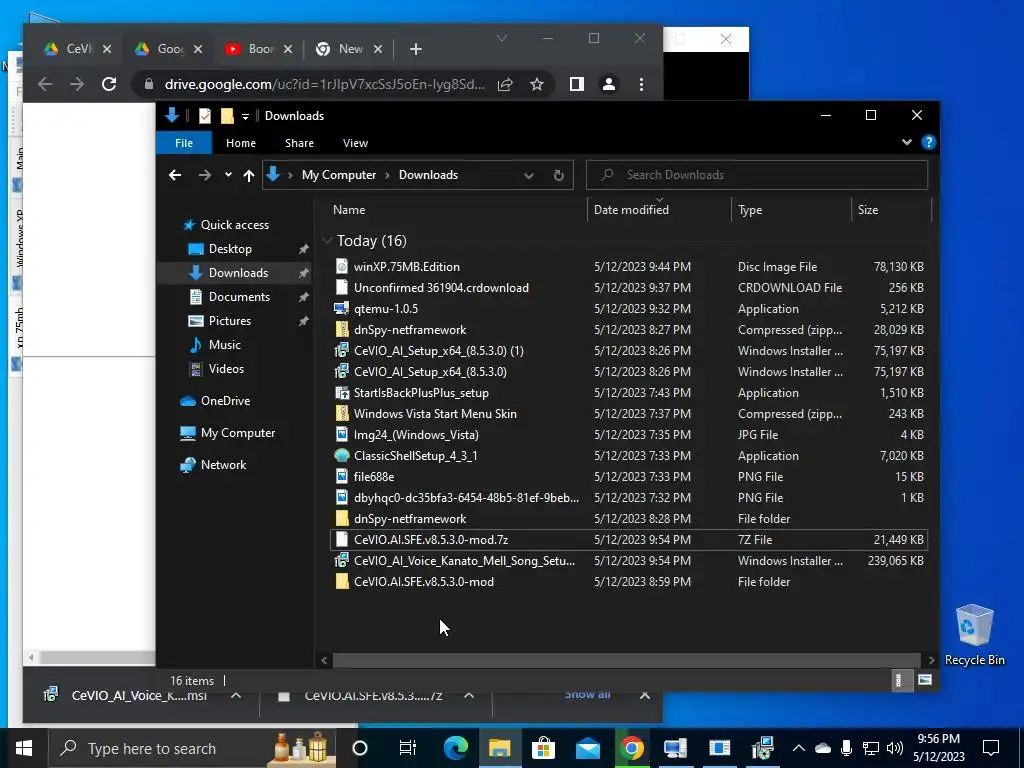Toggle Chrome side panel icon
The height and width of the screenshot is (768, 1024).
tap(577, 84)
